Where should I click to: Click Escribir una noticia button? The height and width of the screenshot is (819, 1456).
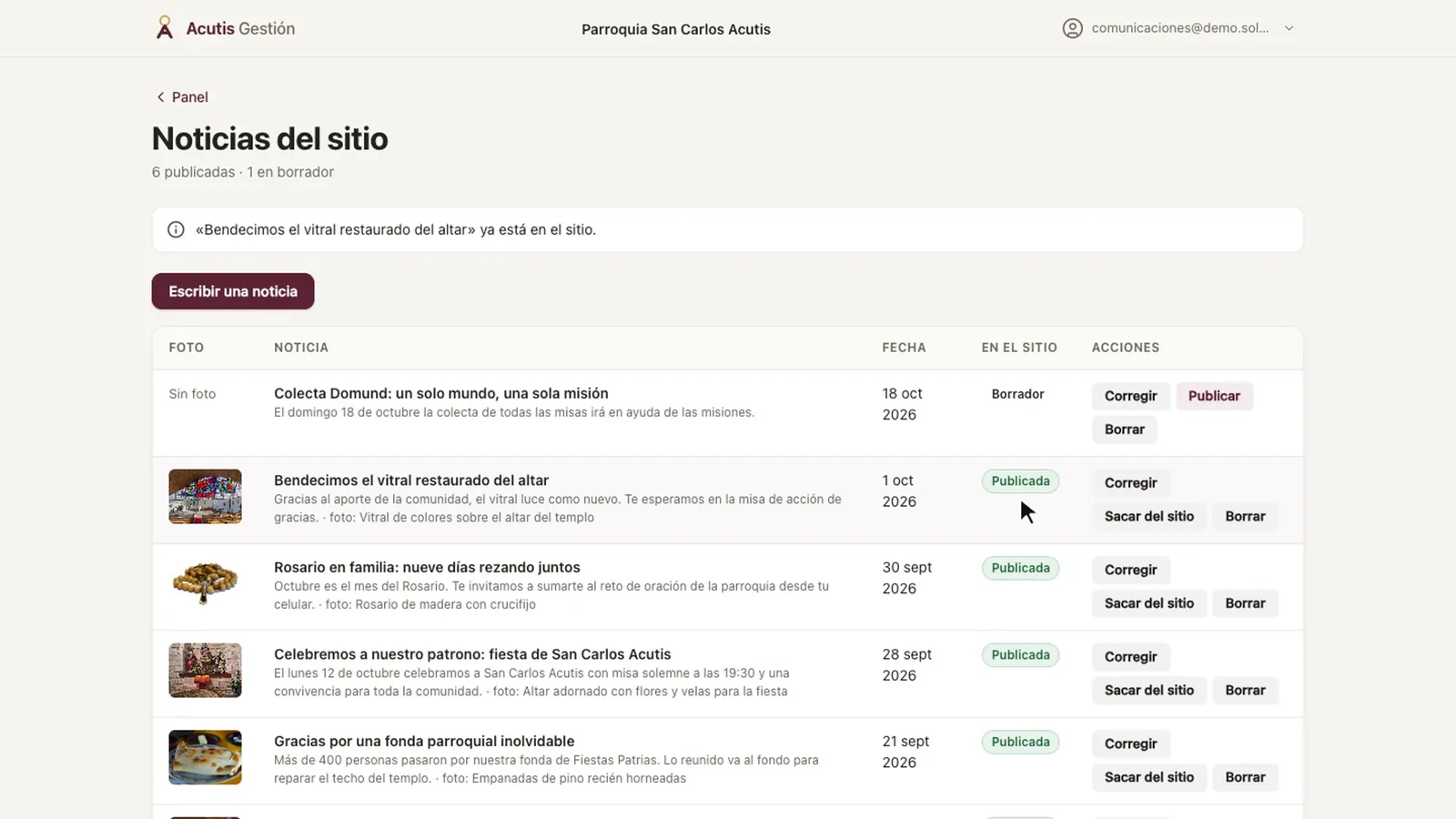coord(233,291)
